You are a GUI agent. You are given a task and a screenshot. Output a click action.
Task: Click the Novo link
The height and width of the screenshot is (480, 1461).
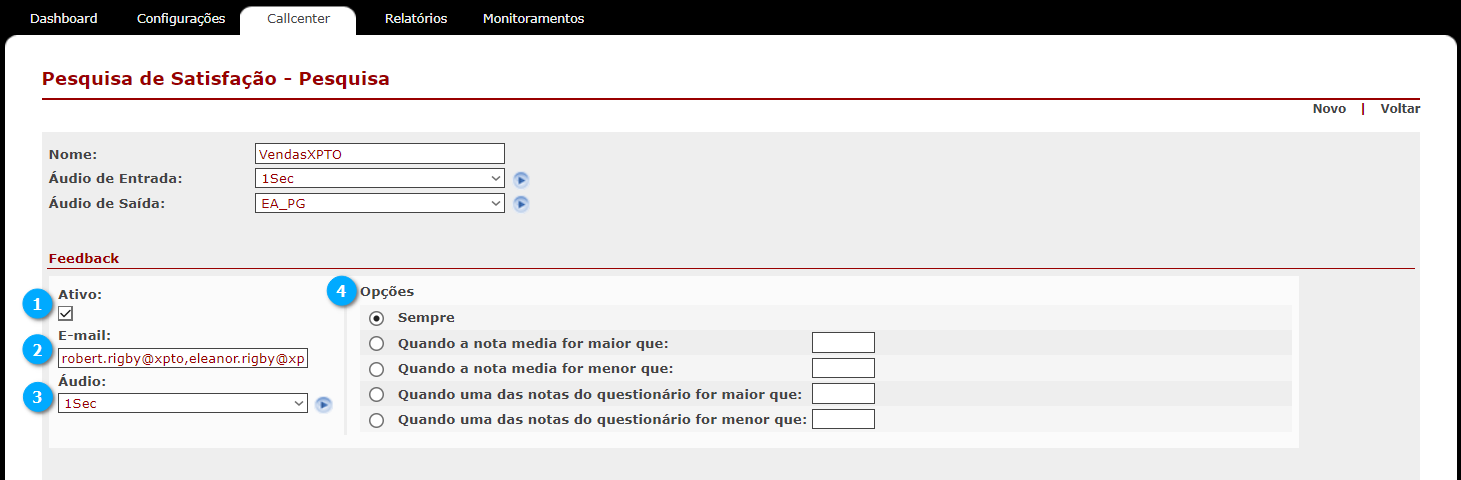pyautogui.click(x=1329, y=109)
